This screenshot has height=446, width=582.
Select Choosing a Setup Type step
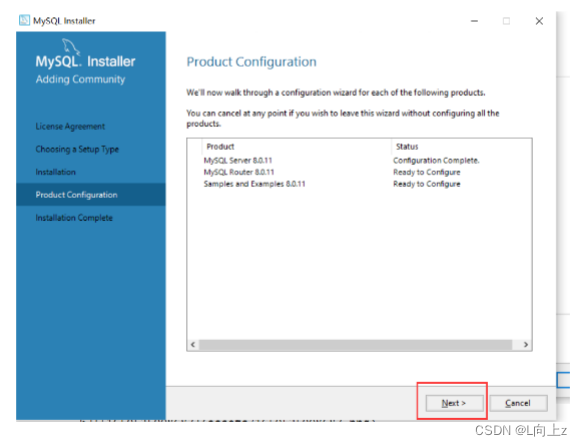point(77,149)
